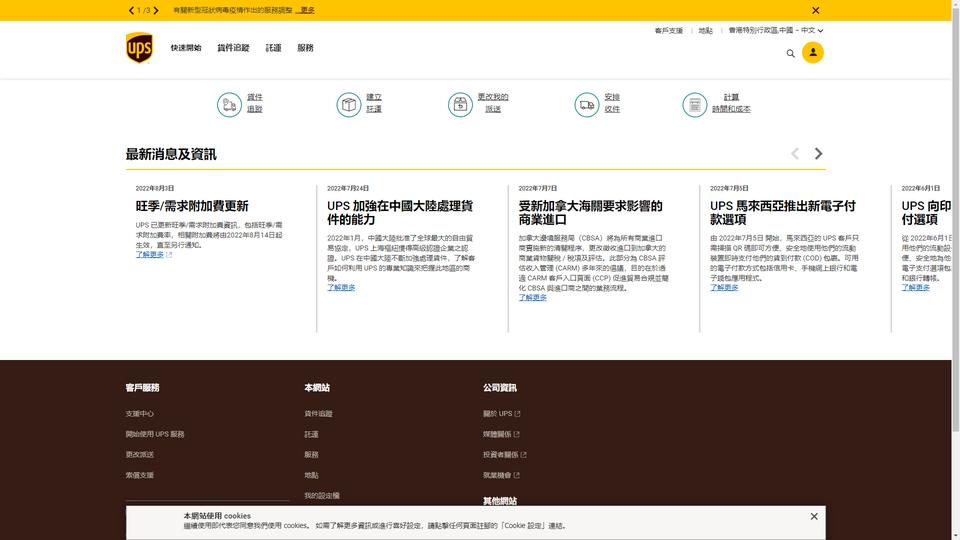Click the date 2022年7月24日
Viewport: 960px width, 540px height.
(348, 188)
